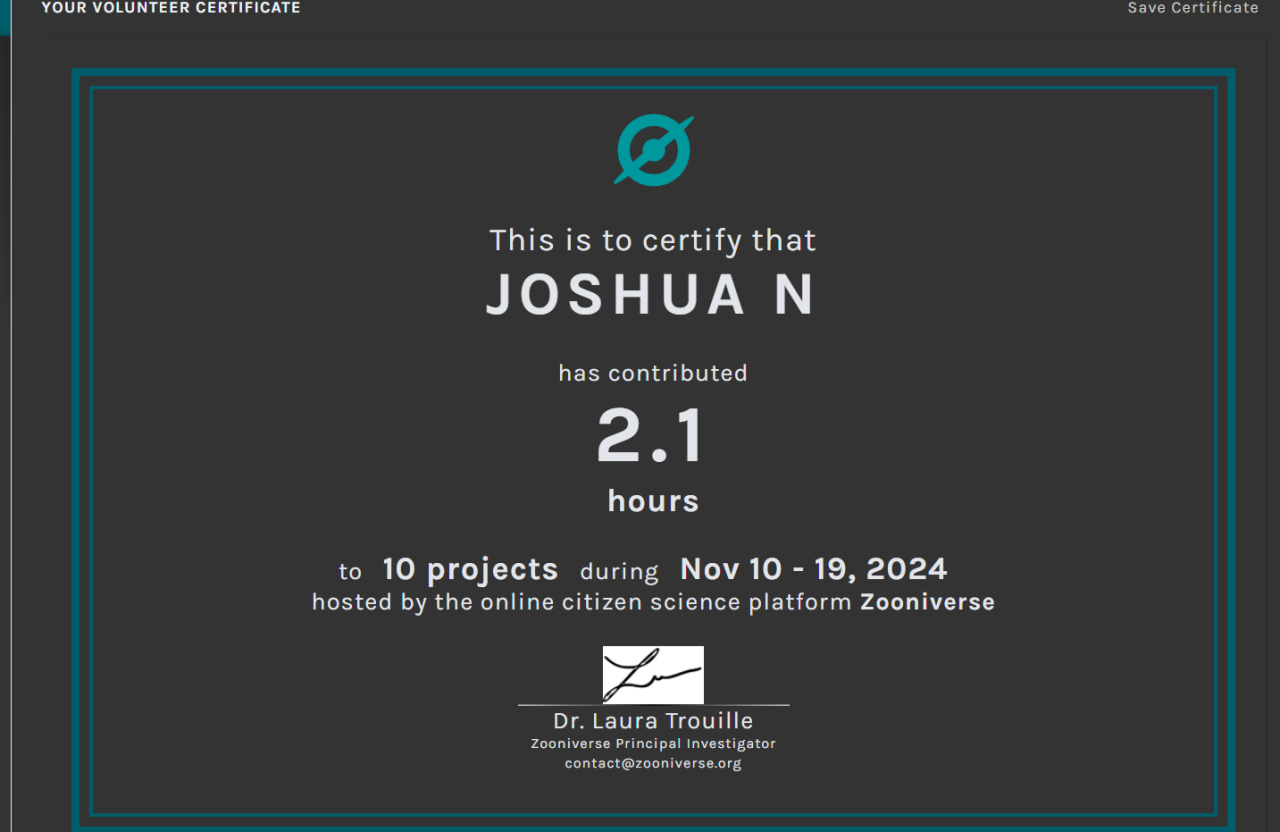Click the name 'JOSHUA N'

pyautogui.click(x=652, y=295)
